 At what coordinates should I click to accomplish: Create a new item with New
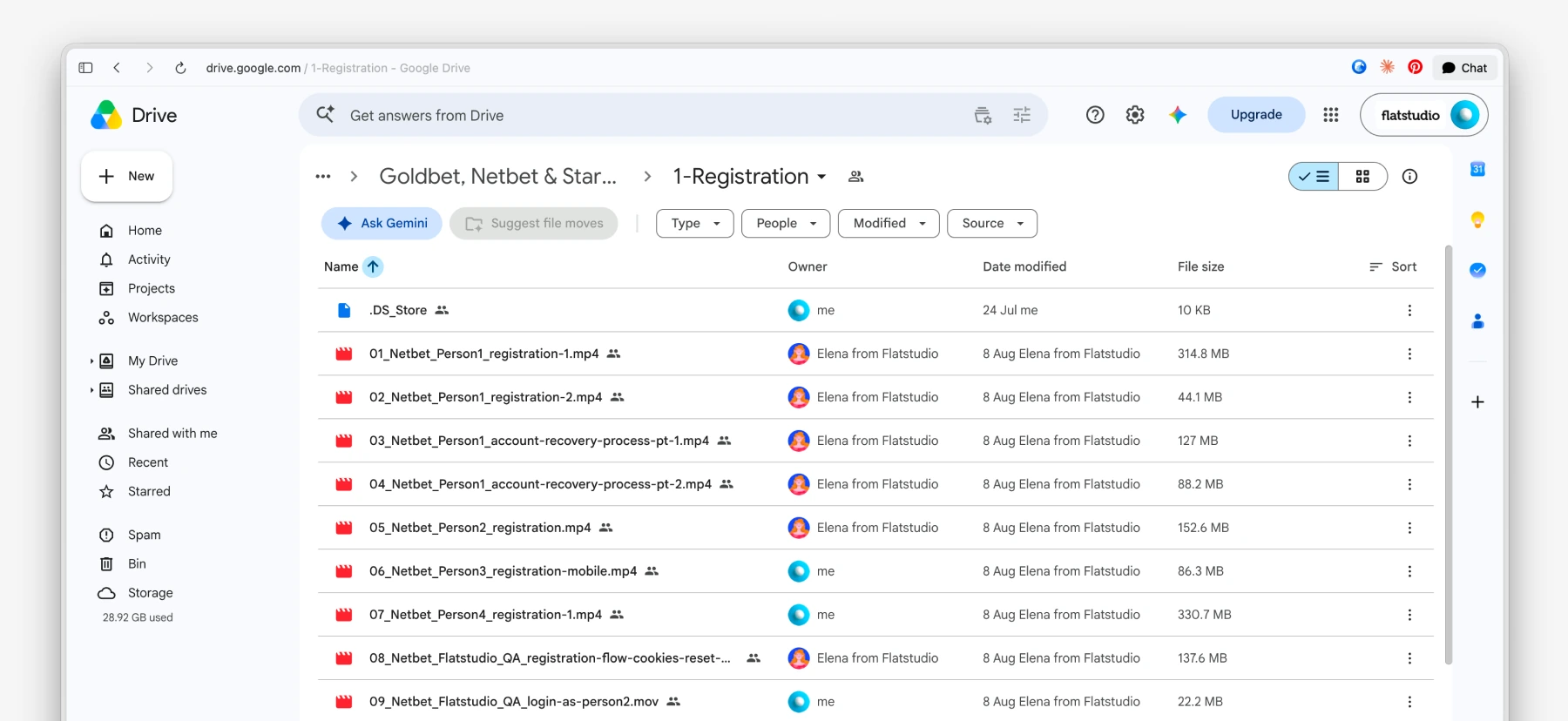(x=127, y=177)
